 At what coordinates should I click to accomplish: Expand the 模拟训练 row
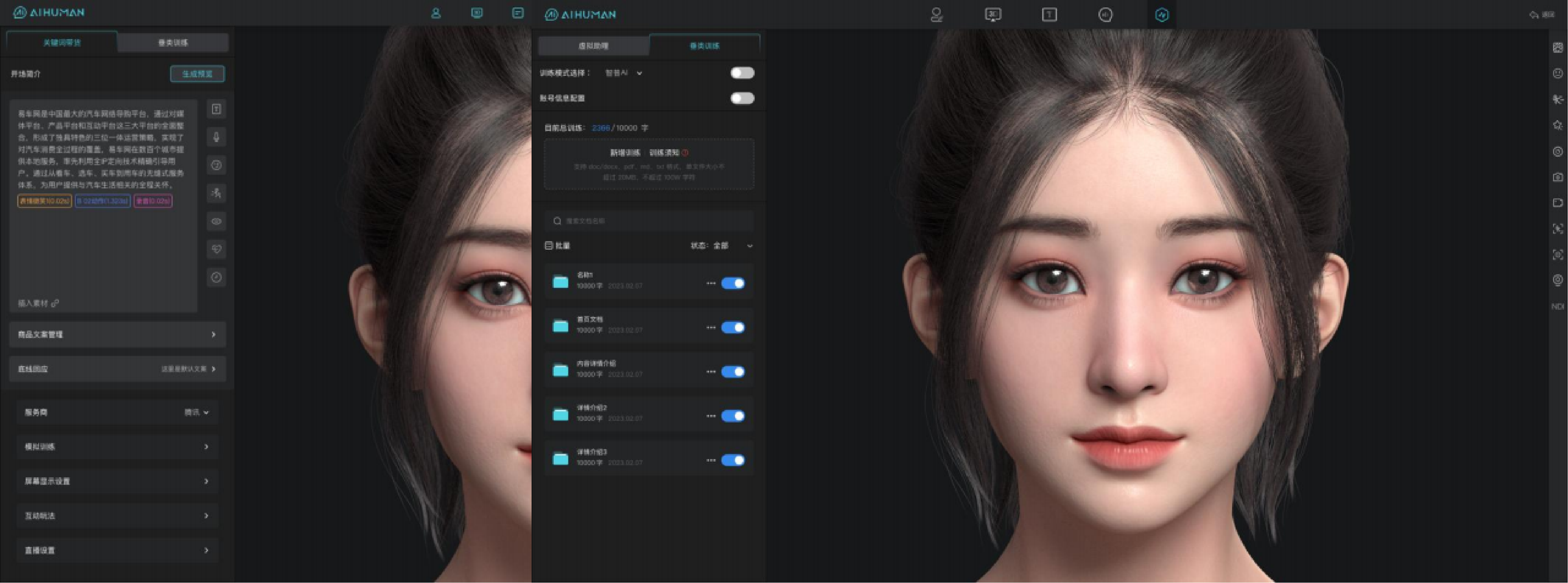click(x=118, y=447)
